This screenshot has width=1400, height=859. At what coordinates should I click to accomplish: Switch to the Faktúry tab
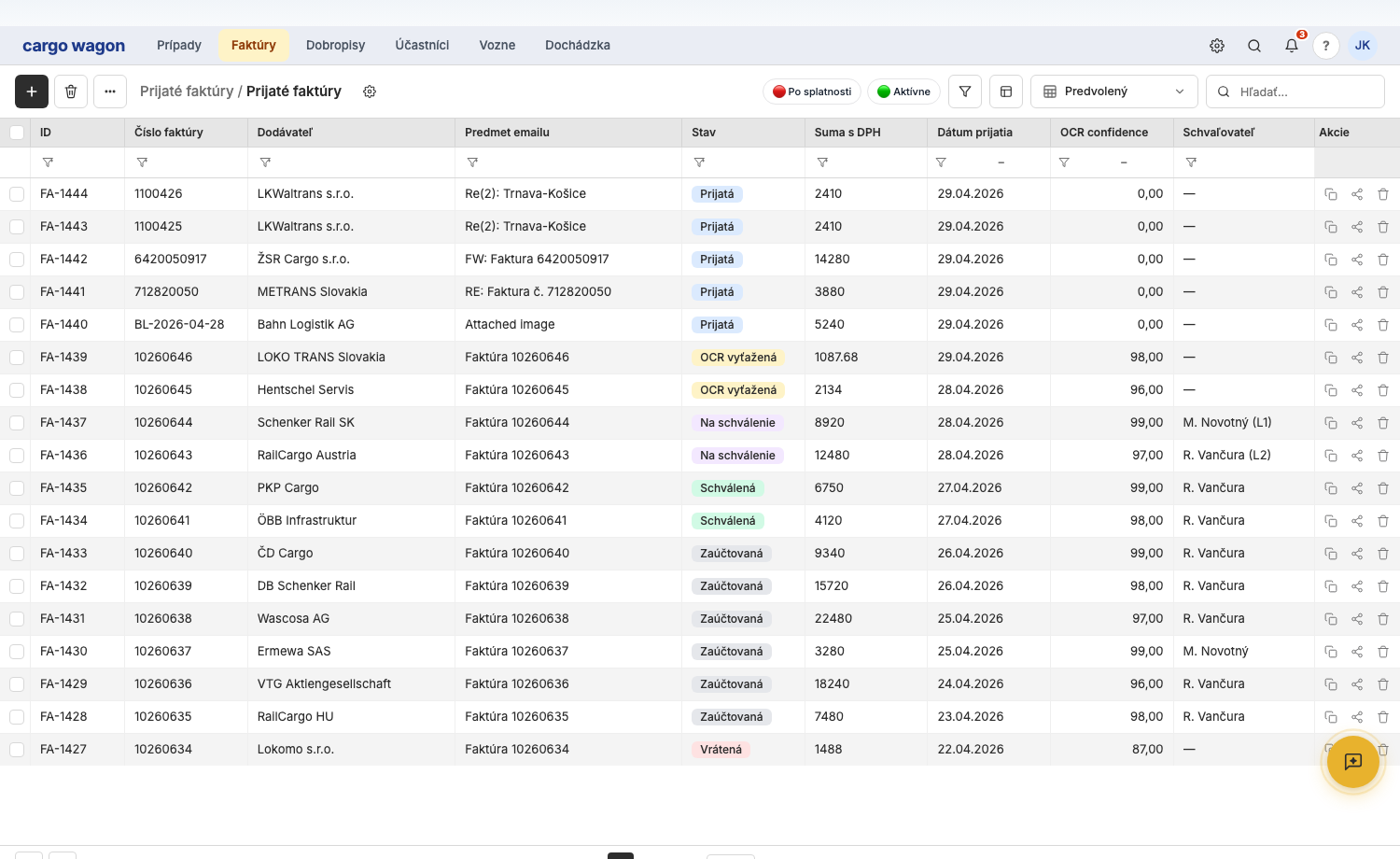(254, 46)
